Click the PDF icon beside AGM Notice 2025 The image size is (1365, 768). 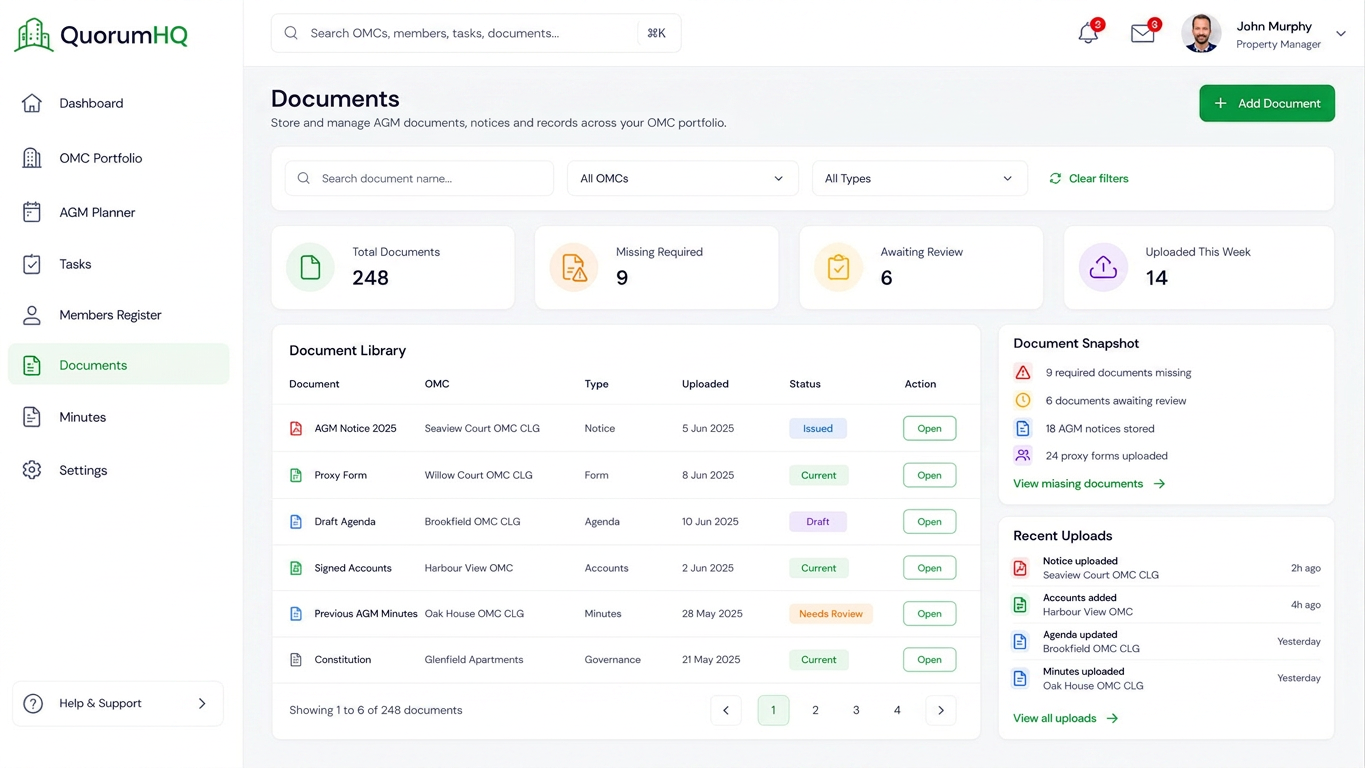[296, 428]
